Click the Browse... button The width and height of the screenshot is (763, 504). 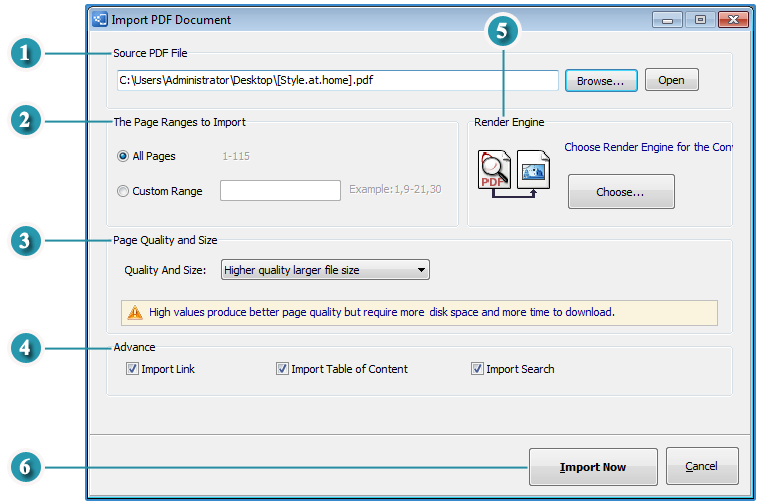click(x=601, y=80)
